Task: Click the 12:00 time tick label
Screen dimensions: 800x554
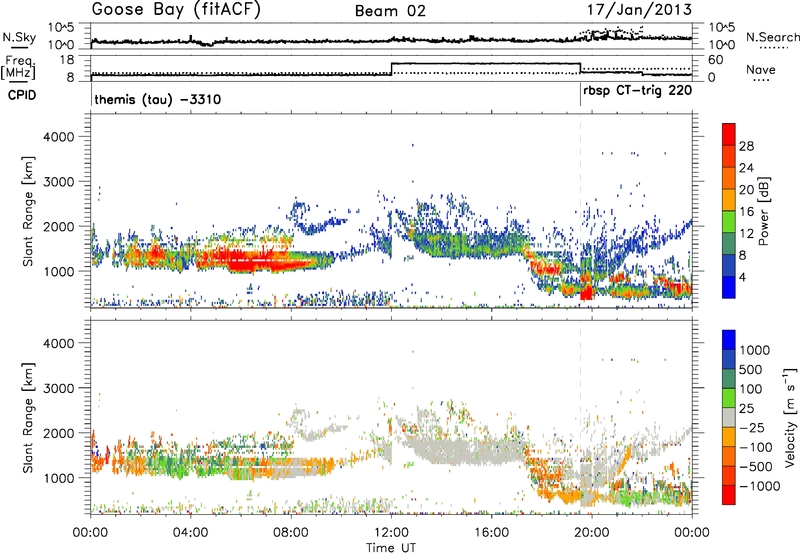Action: tap(391, 533)
